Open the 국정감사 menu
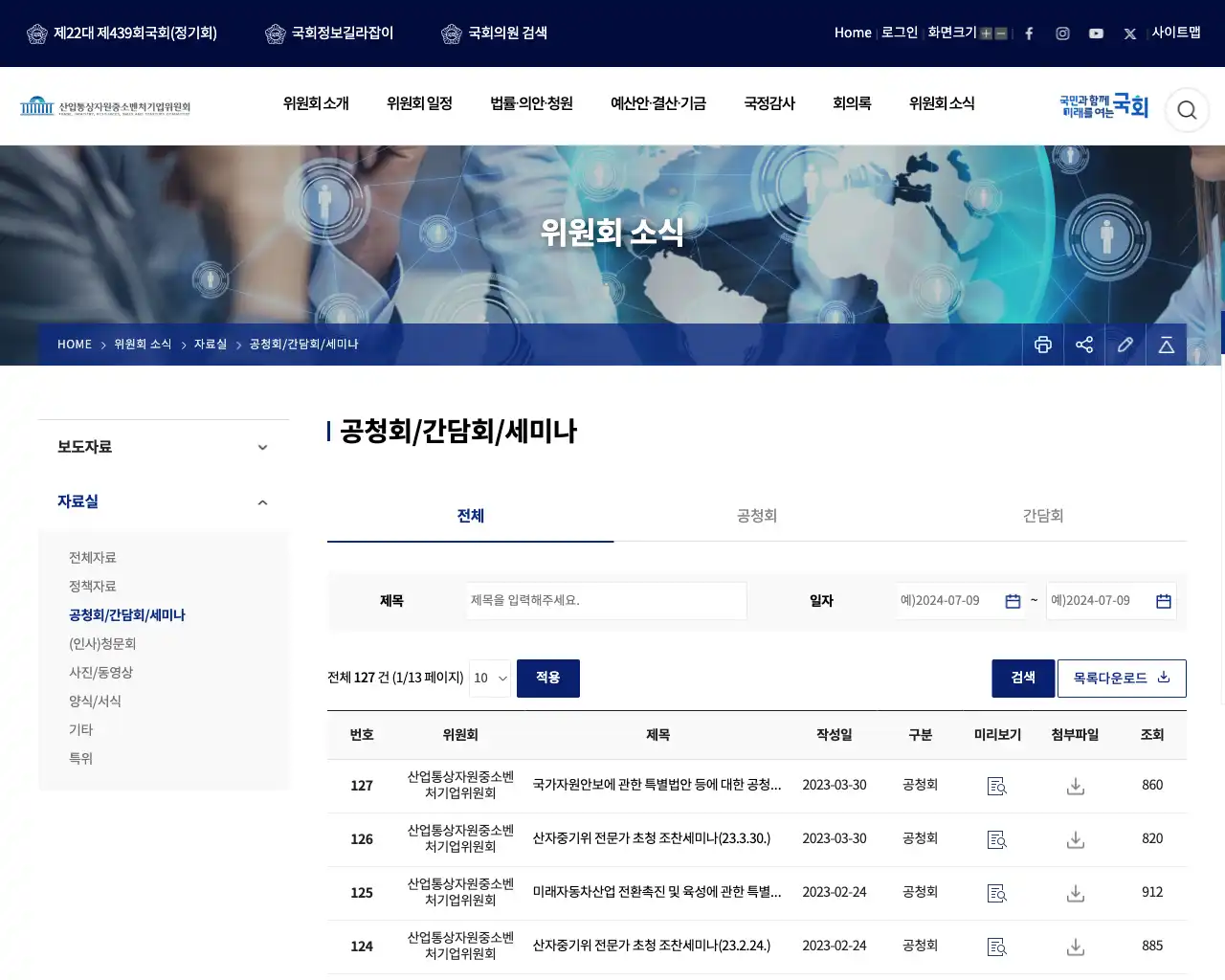The height and width of the screenshot is (980, 1225). pyautogui.click(x=769, y=103)
